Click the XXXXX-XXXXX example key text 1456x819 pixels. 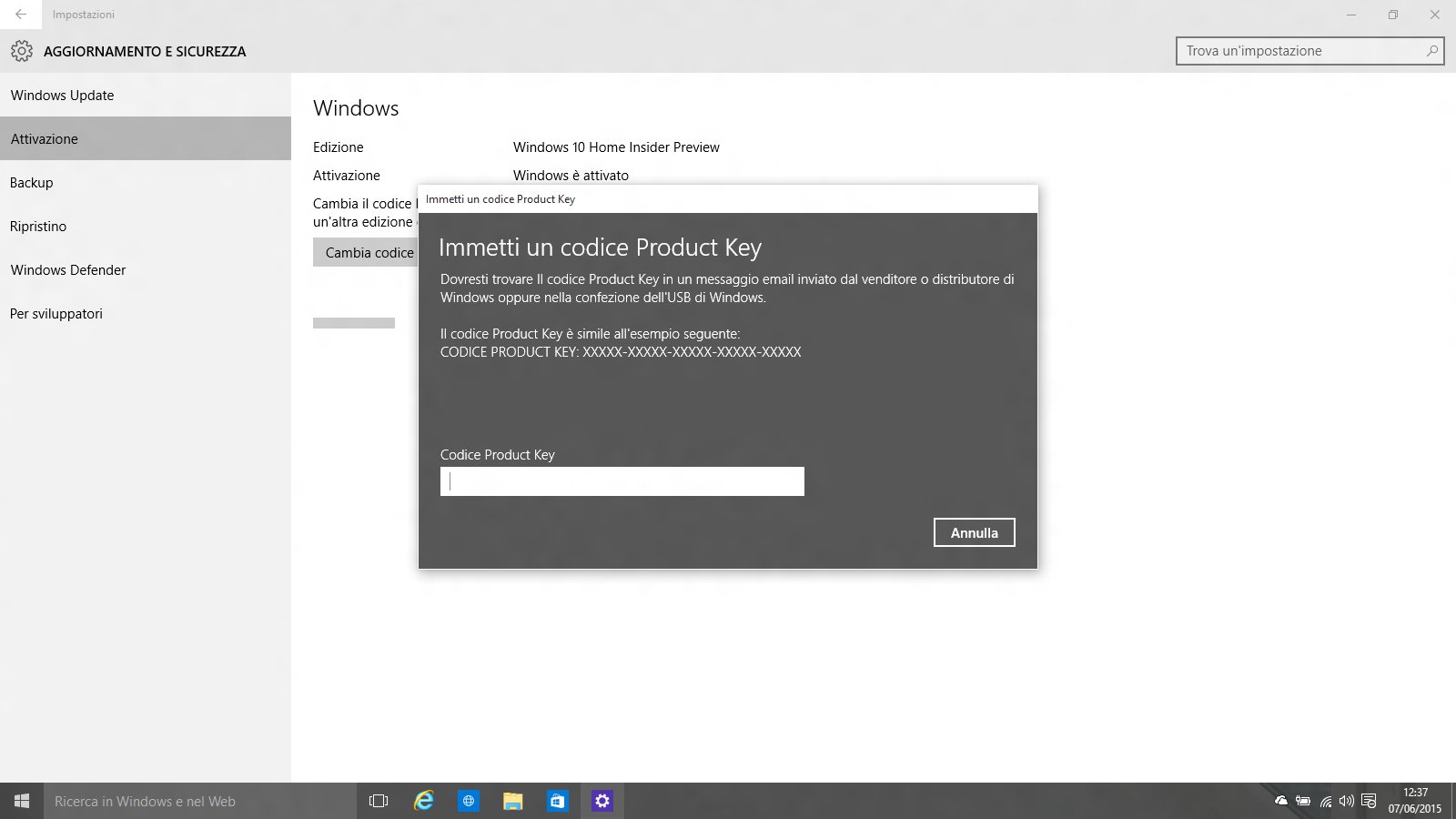pos(692,351)
